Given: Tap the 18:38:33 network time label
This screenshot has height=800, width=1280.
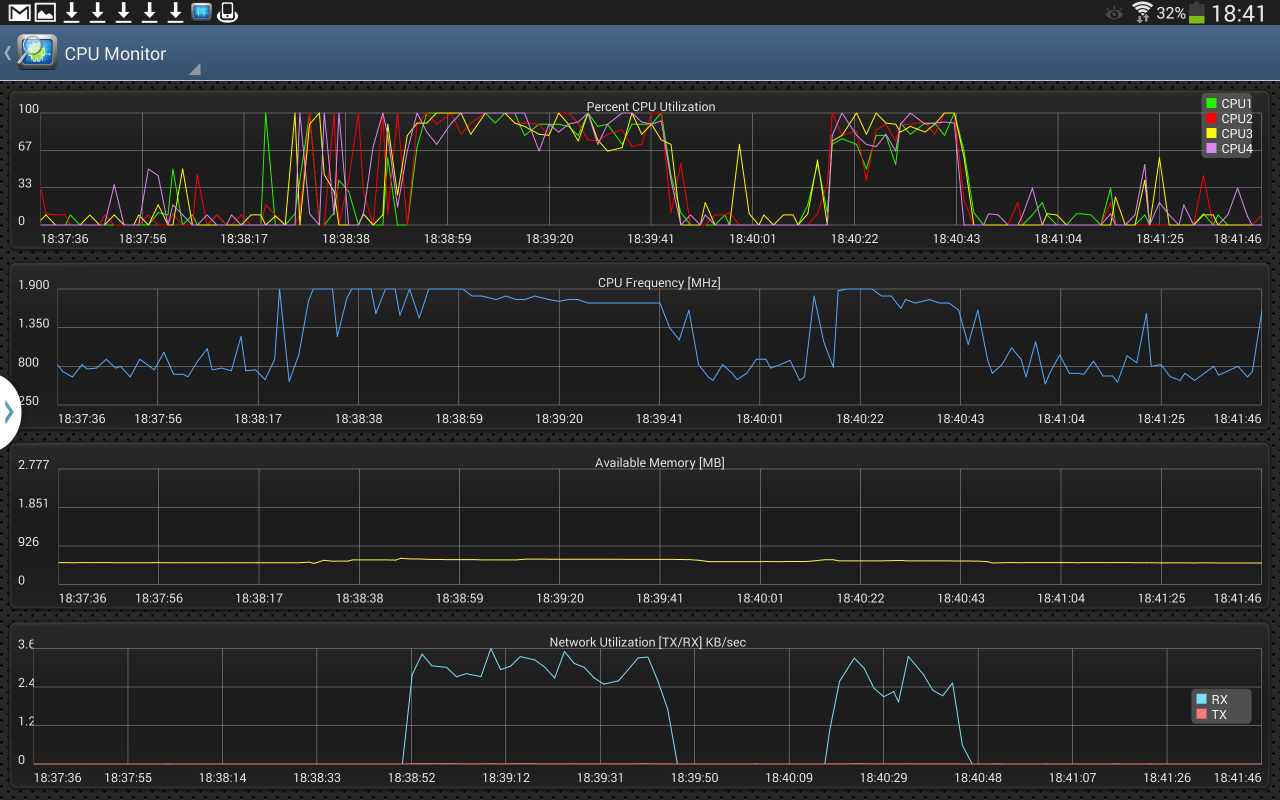Looking at the screenshot, I should (317, 777).
